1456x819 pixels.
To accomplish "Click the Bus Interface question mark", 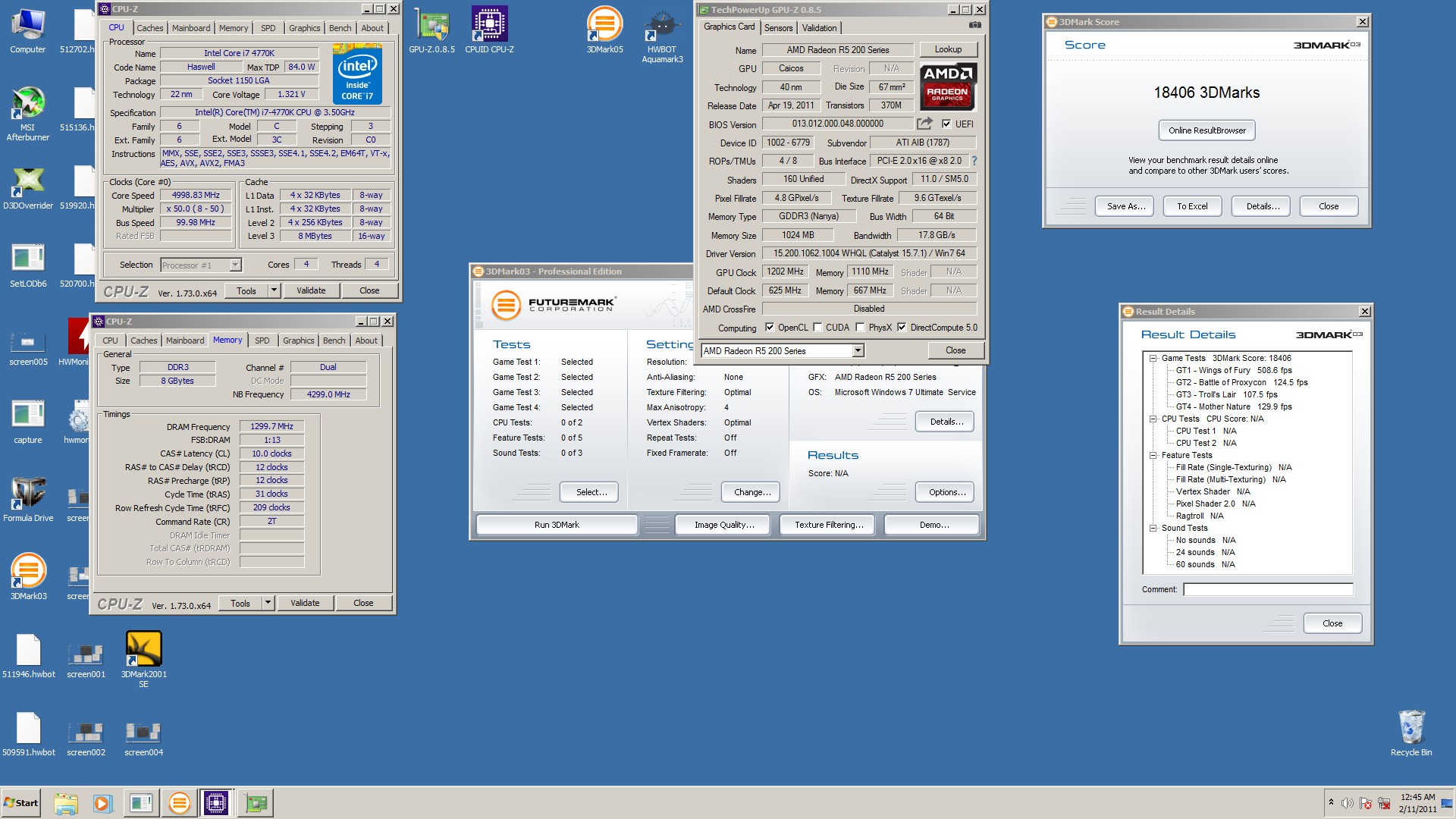I will tap(974, 161).
